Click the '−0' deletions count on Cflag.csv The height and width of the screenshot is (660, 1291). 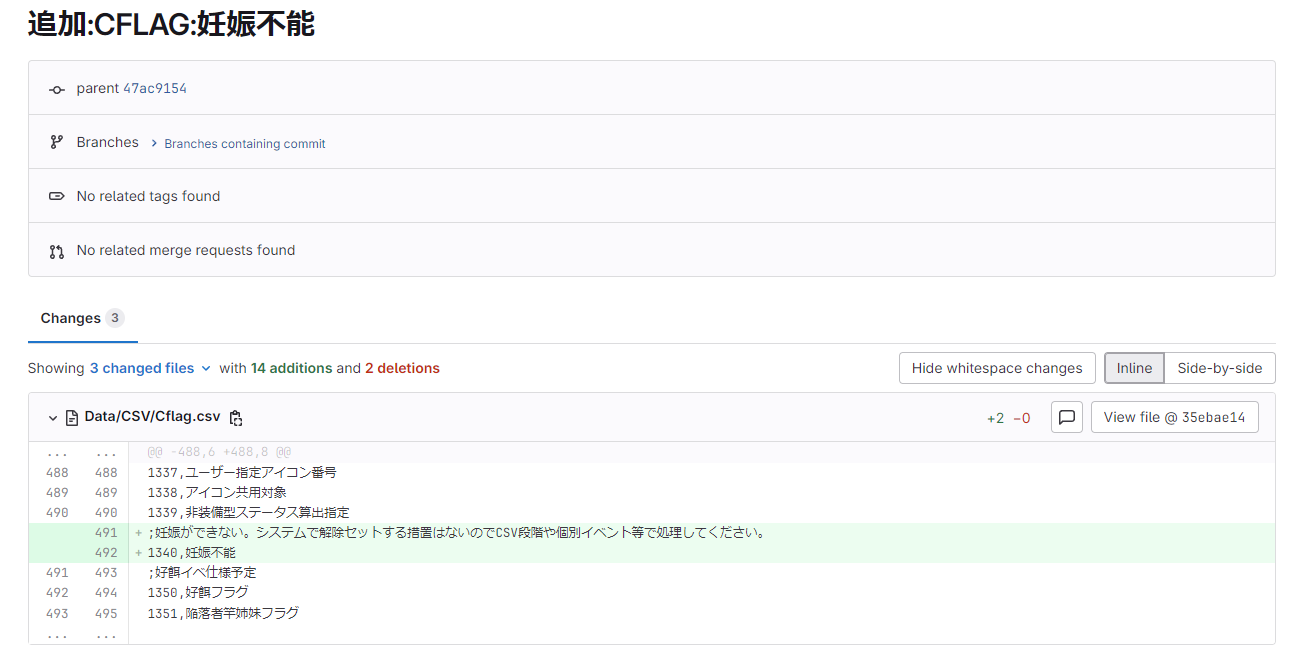(1022, 418)
